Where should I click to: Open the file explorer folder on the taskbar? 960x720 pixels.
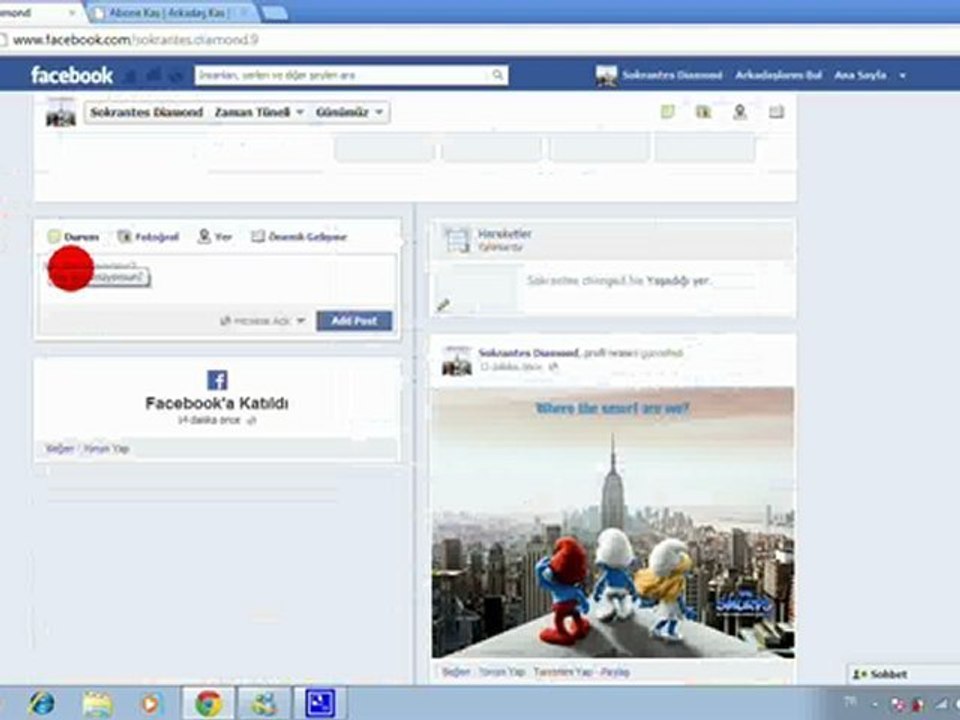point(98,703)
